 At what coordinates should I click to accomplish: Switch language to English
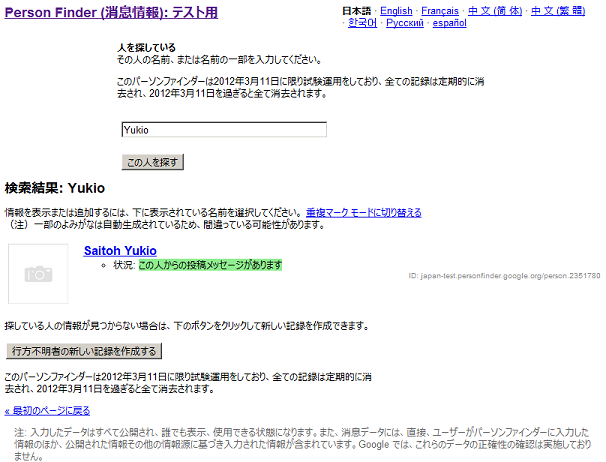pos(395,11)
